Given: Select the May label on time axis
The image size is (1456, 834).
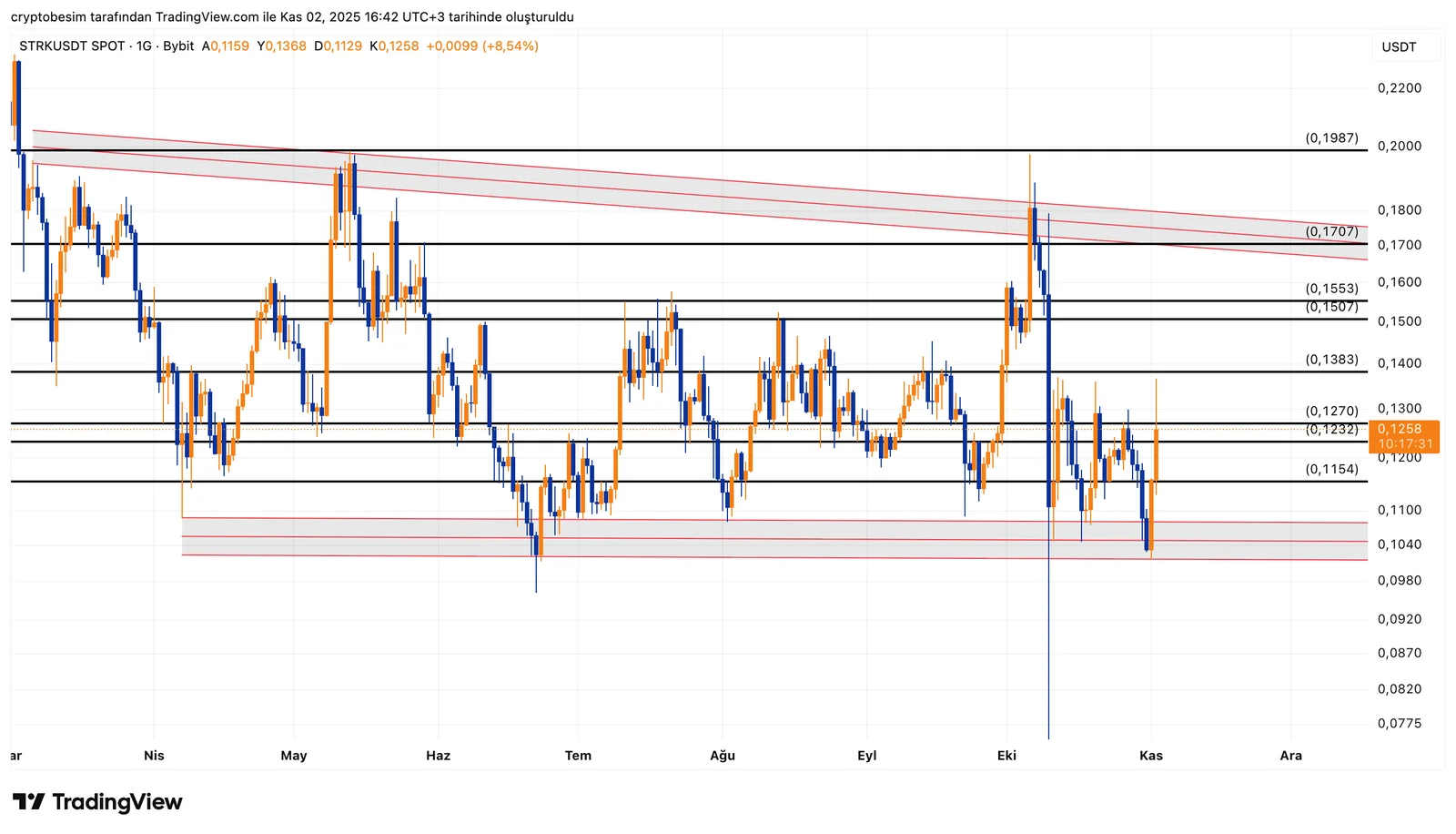Looking at the screenshot, I should point(294,756).
